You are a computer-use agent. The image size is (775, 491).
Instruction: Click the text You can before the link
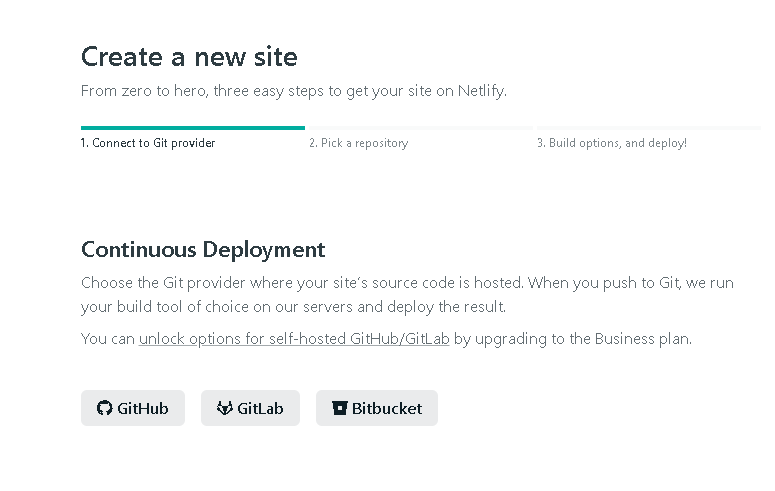(108, 339)
